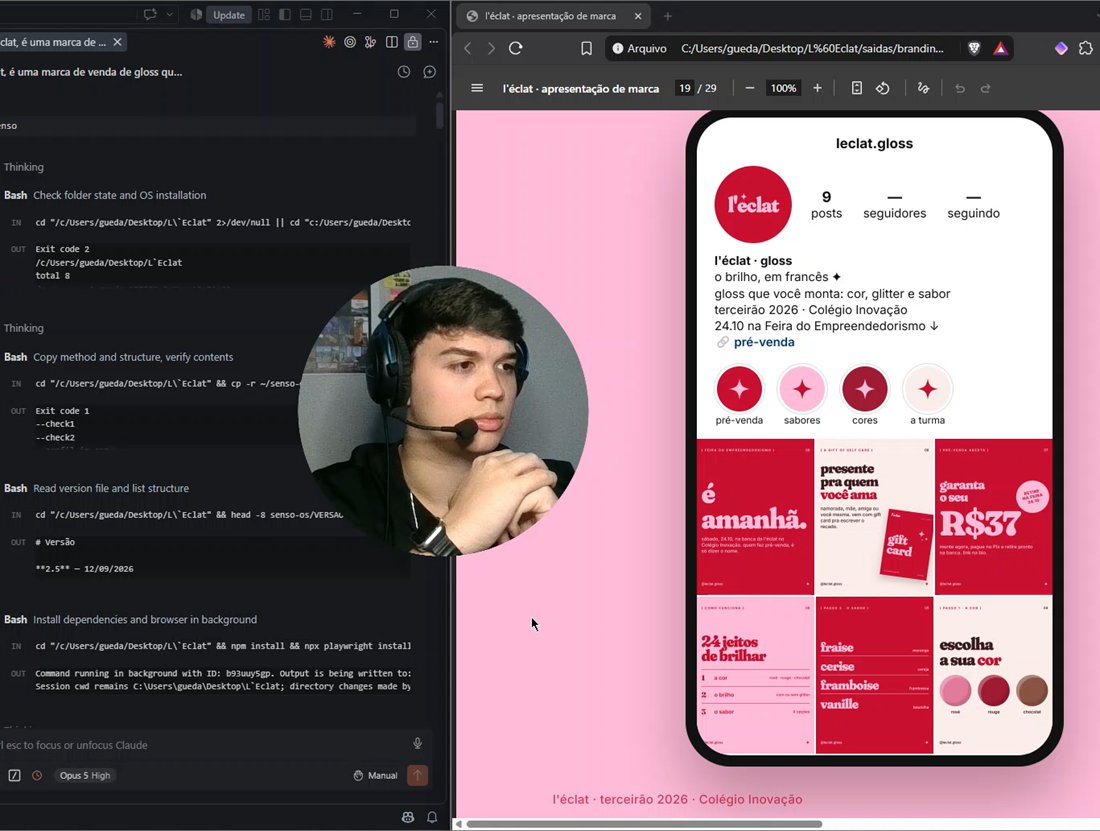Open session history clock icon
The height and width of the screenshot is (831, 1100).
(x=404, y=72)
